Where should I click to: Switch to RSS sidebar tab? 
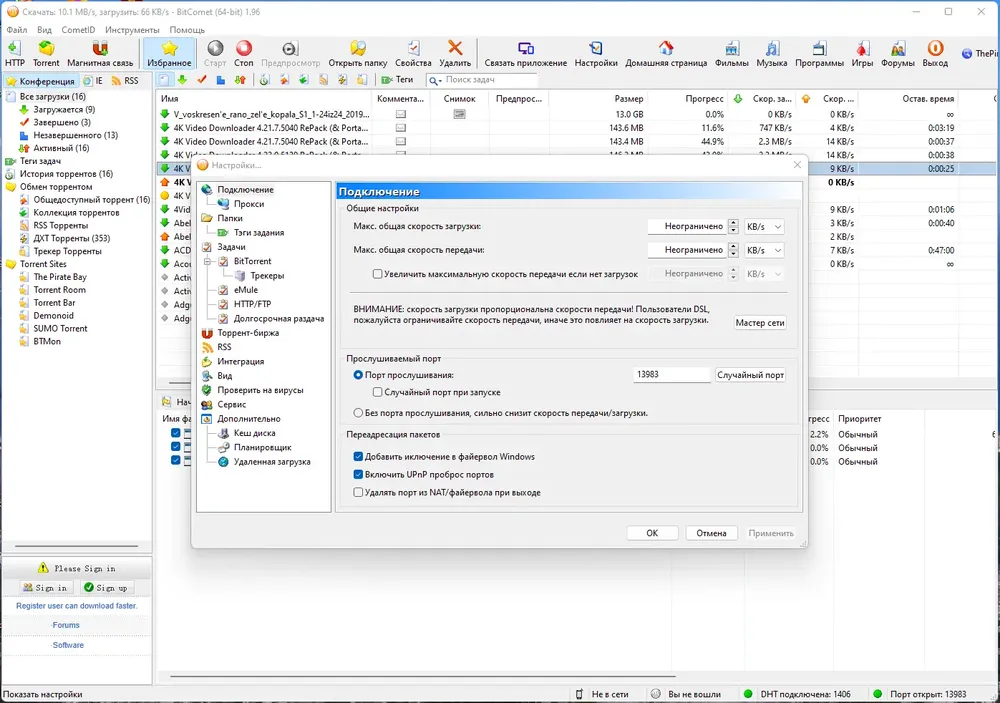(125, 81)
